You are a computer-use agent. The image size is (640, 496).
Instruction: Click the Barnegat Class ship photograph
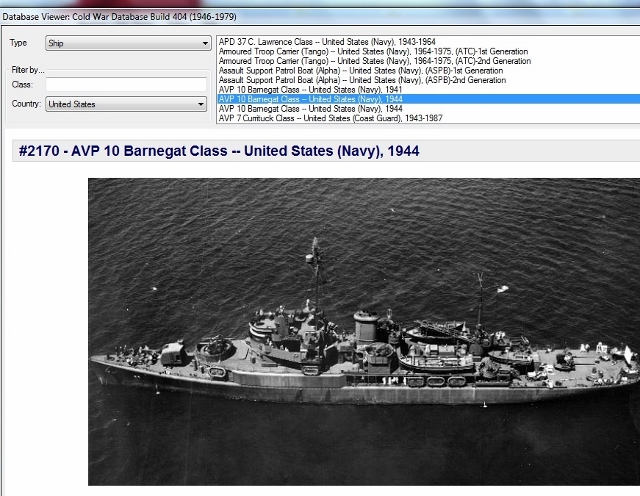click(x=364, y=331)
